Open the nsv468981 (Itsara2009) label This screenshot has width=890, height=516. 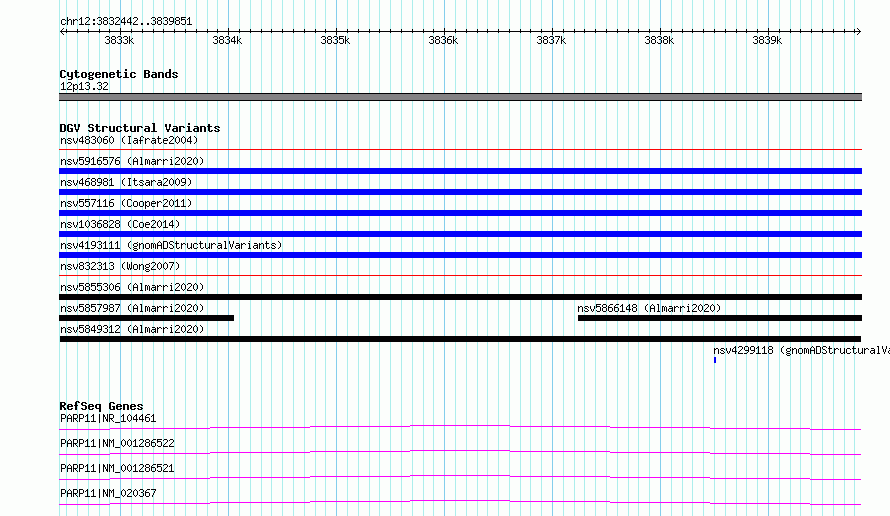(x=126, y=182)
